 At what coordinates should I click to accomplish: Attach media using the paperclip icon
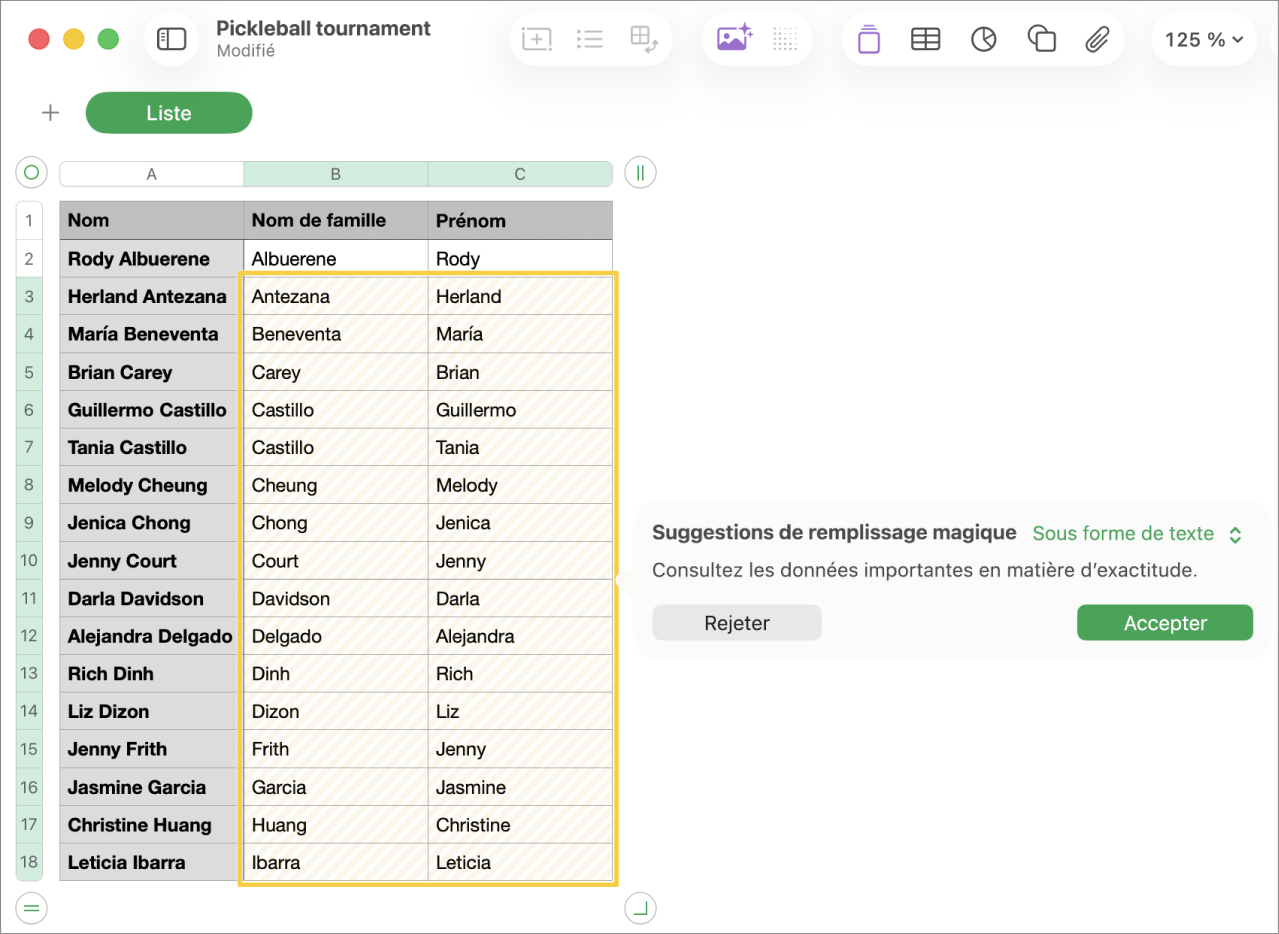coord(1097,39)
